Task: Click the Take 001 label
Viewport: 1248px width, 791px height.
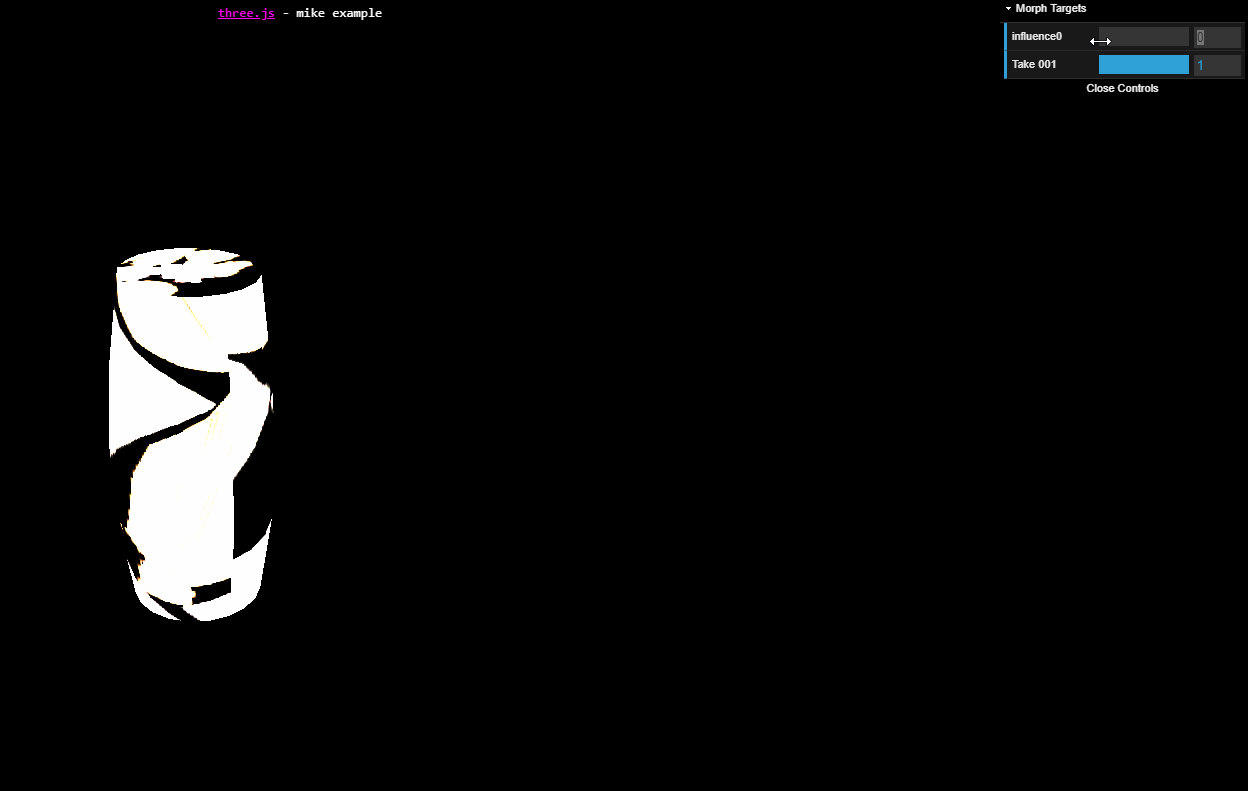Action: (x=1034, y=65)
